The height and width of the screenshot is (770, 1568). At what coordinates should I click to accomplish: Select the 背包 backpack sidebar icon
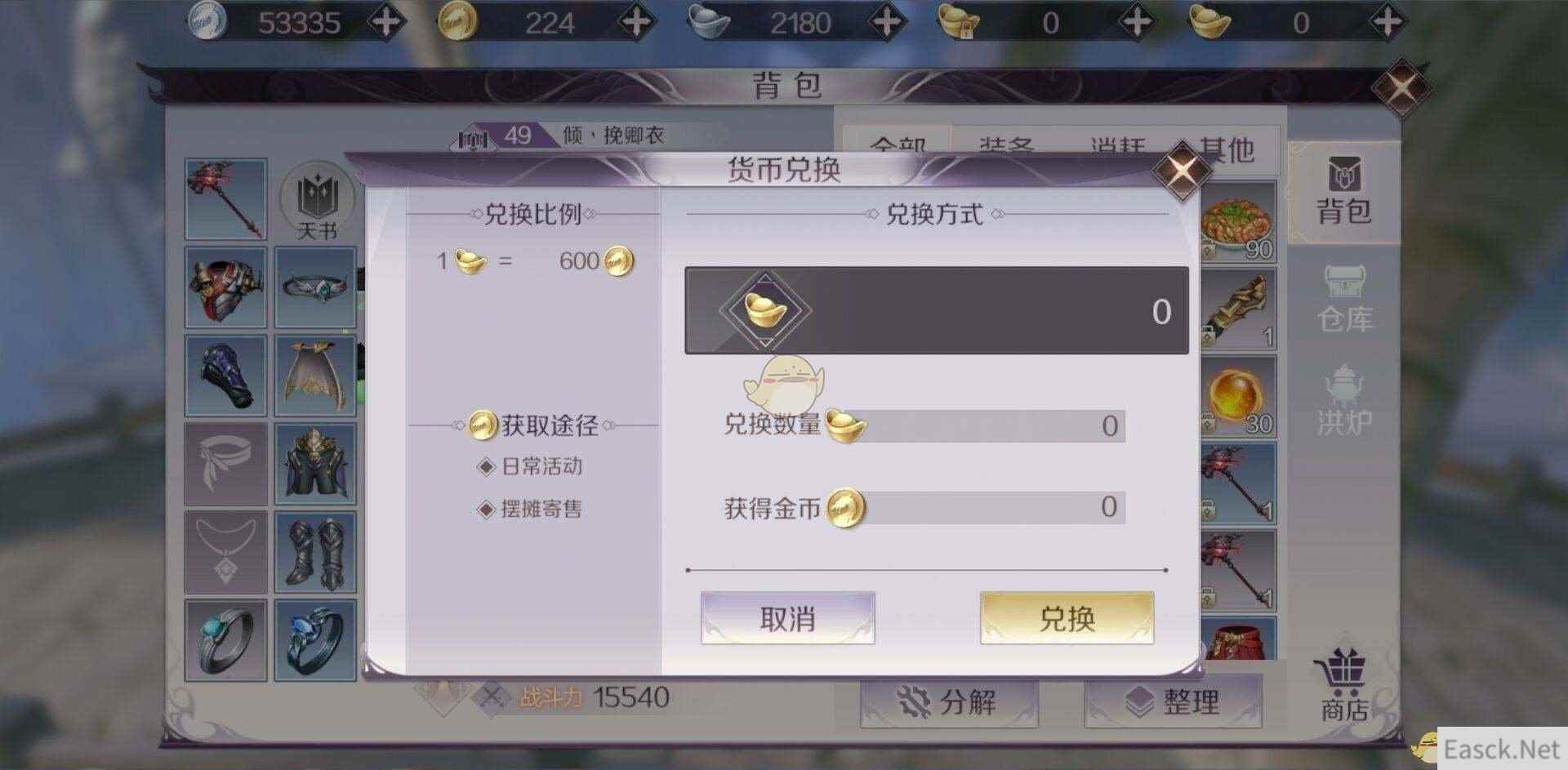point(1343,191)
